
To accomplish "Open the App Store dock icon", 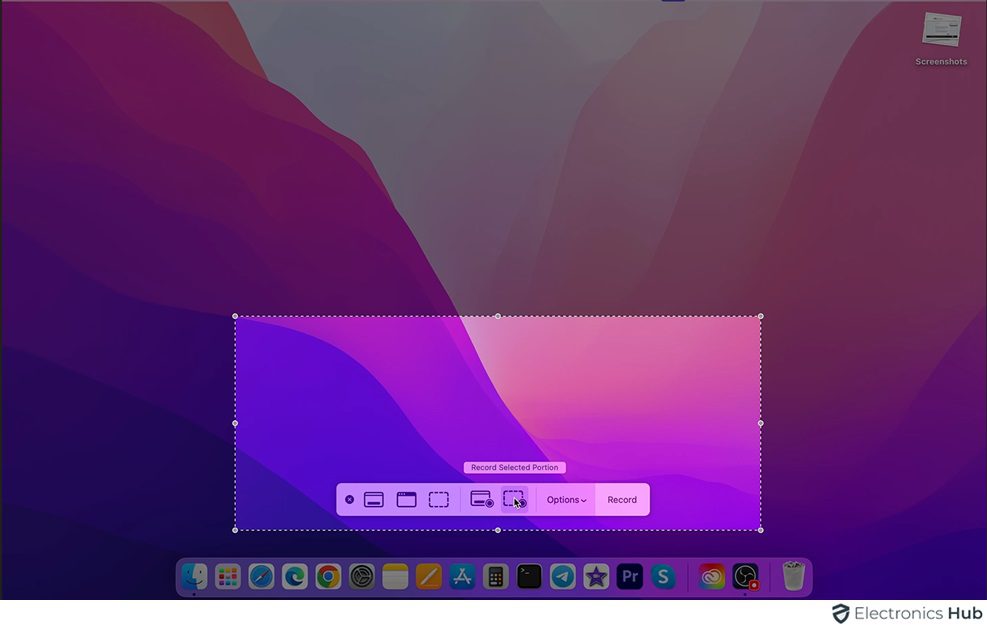I will point(462,576).
